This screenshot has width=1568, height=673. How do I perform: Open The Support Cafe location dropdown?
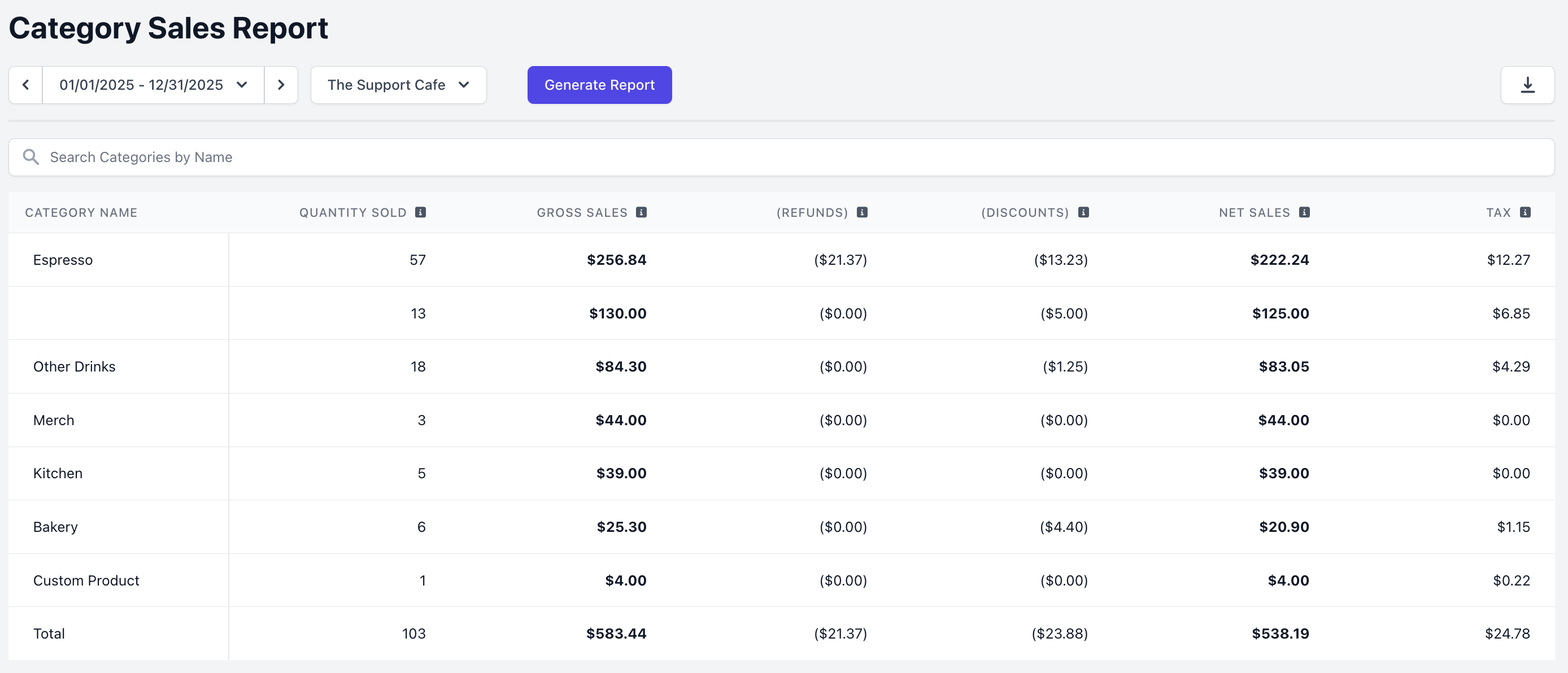pos(398,85)
